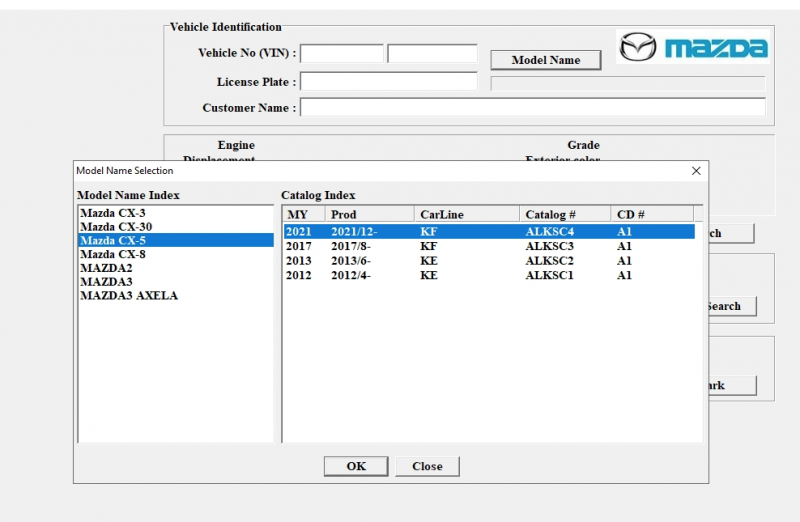Screen dimensions: 800x522
Task: Click the Catalog # column header
Action: click(x=565, y=214)
